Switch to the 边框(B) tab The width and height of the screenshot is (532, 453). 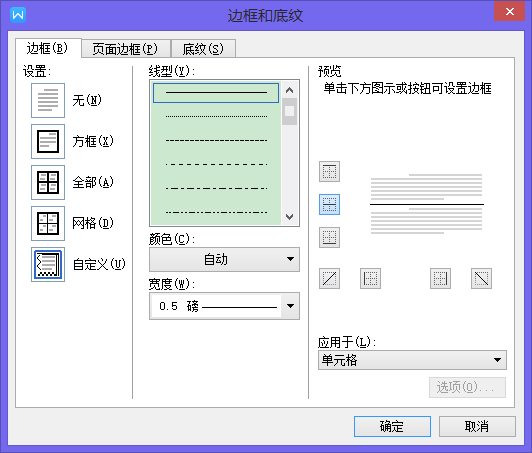(x=48, y=48)
